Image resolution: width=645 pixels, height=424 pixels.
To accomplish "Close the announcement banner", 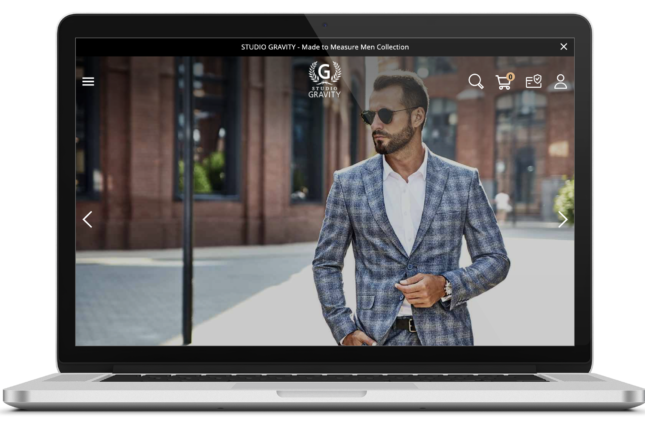I will click(564, 47).
